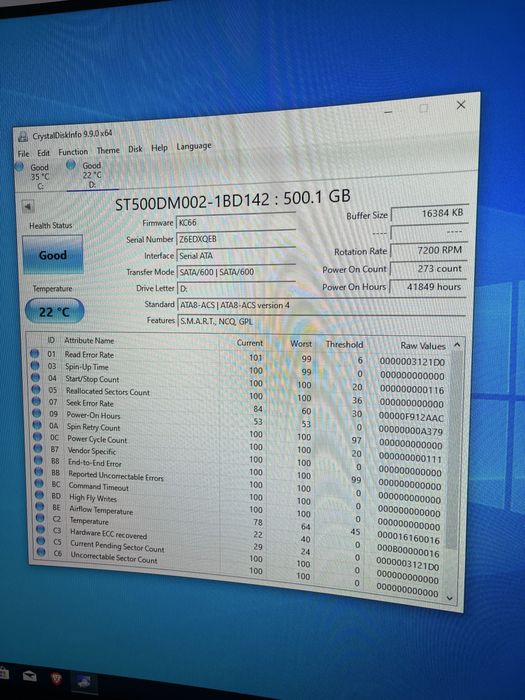525x700 pixels.
Task: Click the Worst column header
Action: pyautogui.click(x=301, y=344)
